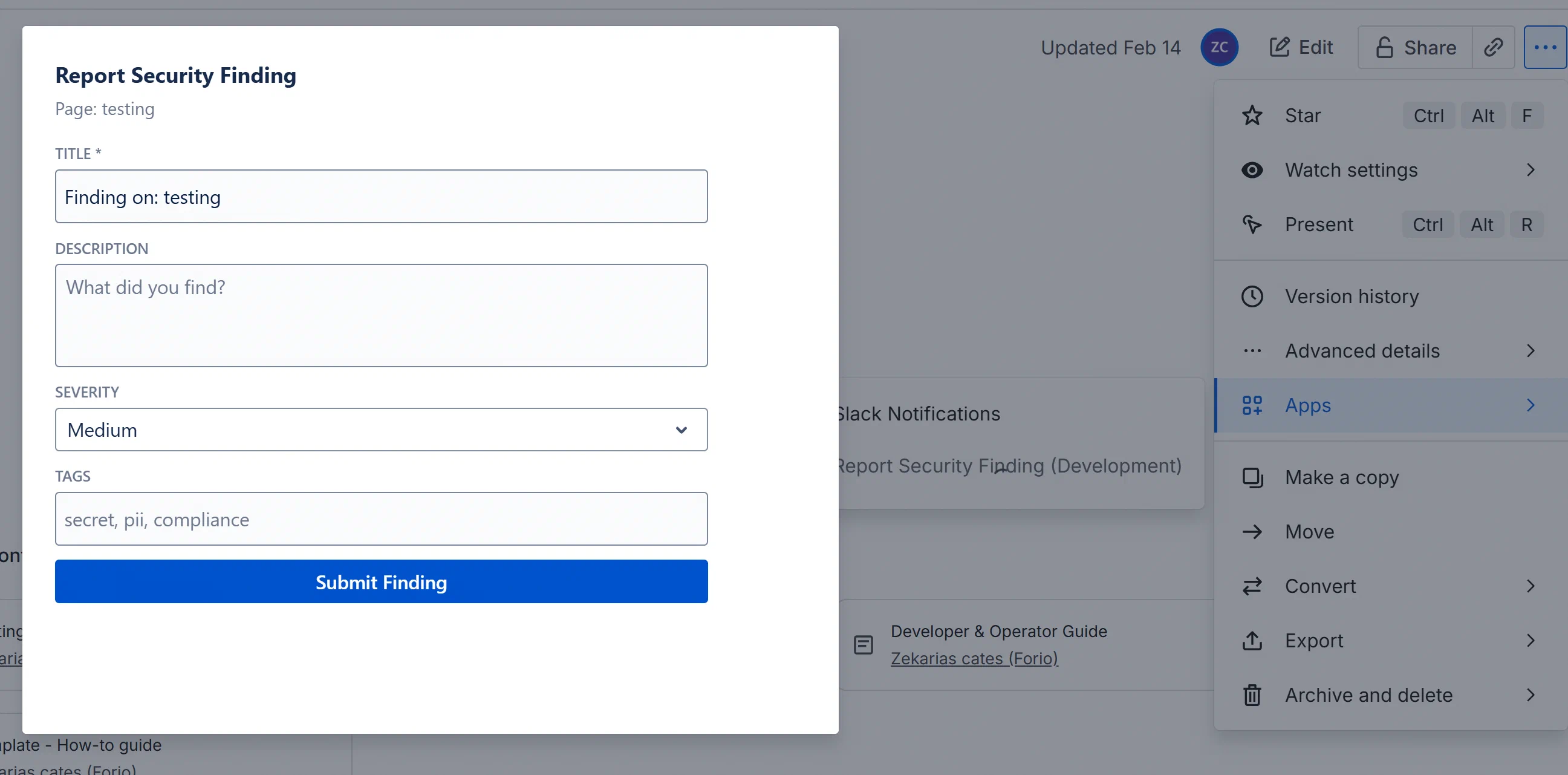Click the Make a copy icon
The height and width of the screenshot is (775, 1568).
(1252, 477)
